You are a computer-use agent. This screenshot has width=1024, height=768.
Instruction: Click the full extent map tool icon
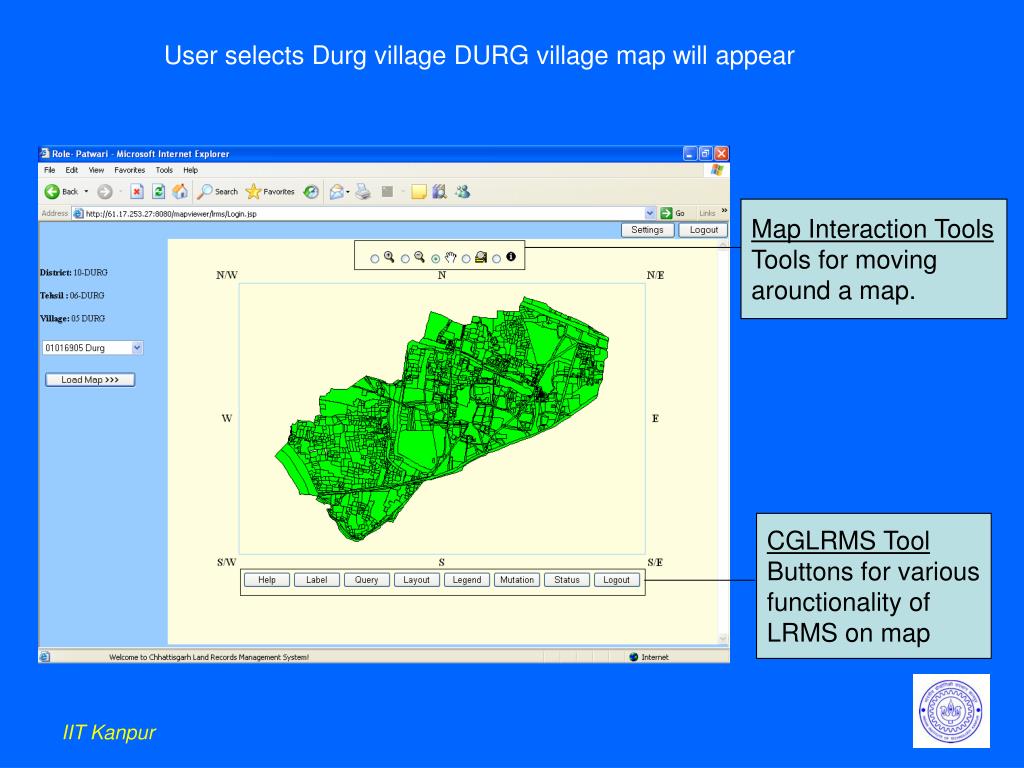click(x=481, y=257)
